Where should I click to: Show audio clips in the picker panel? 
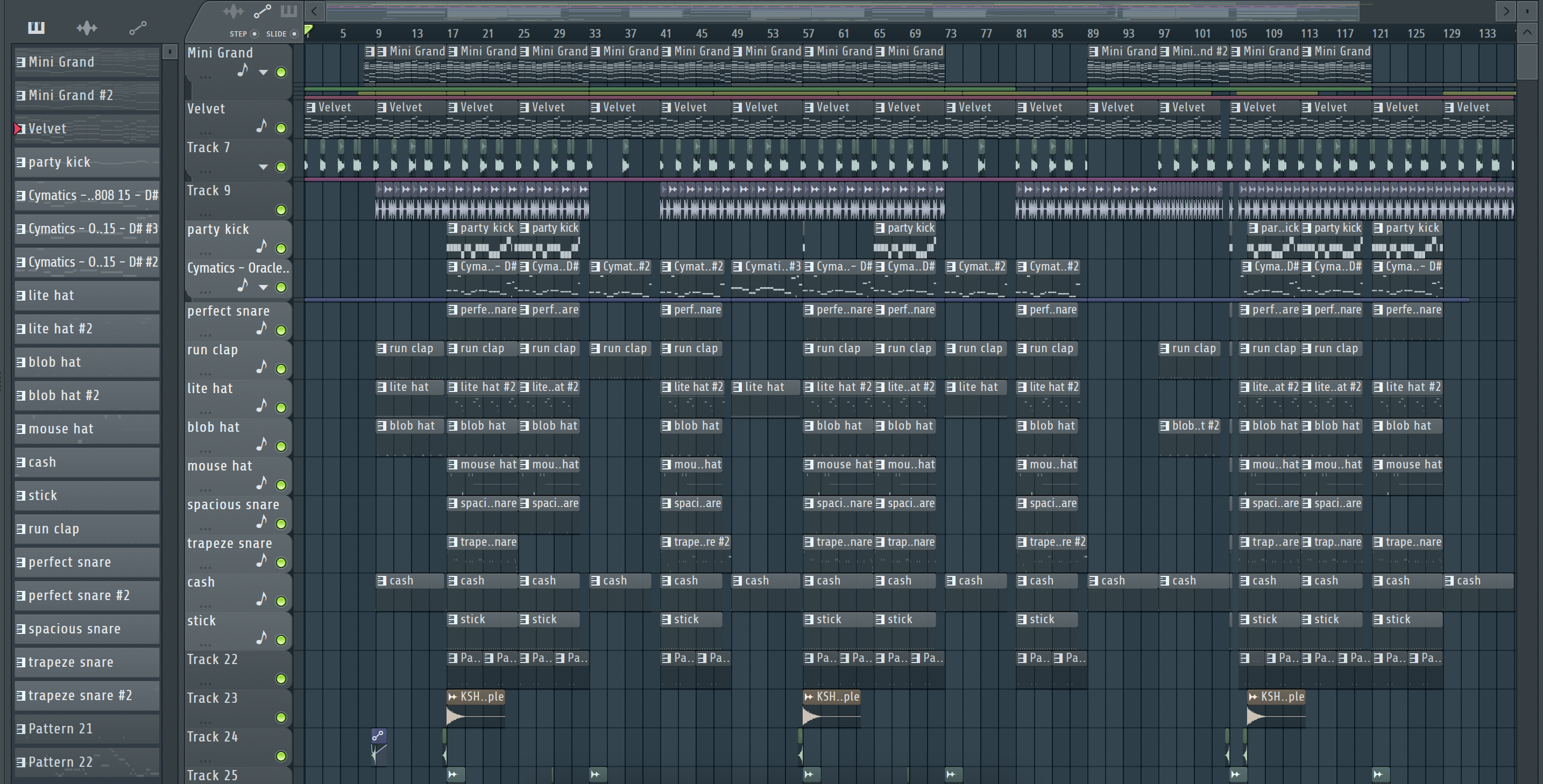[88, 27]
